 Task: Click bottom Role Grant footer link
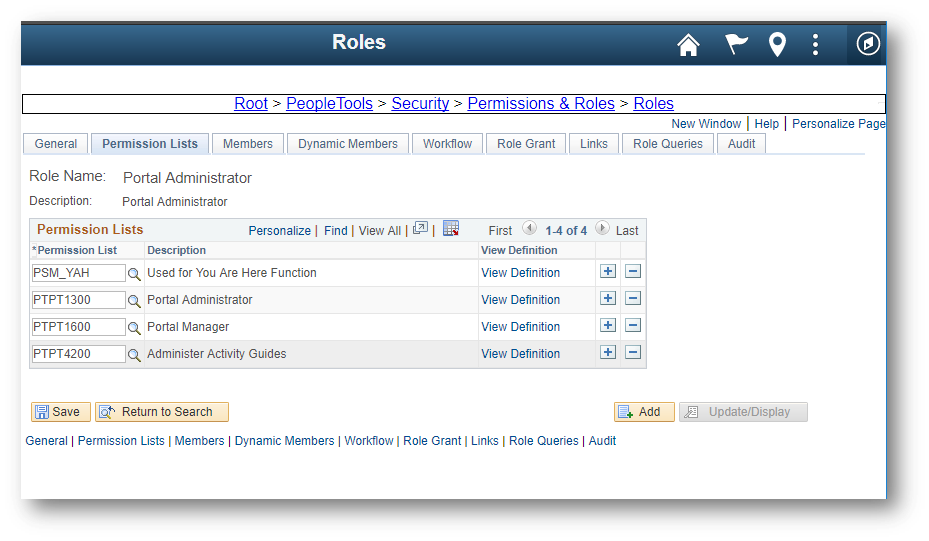(432, 441)
